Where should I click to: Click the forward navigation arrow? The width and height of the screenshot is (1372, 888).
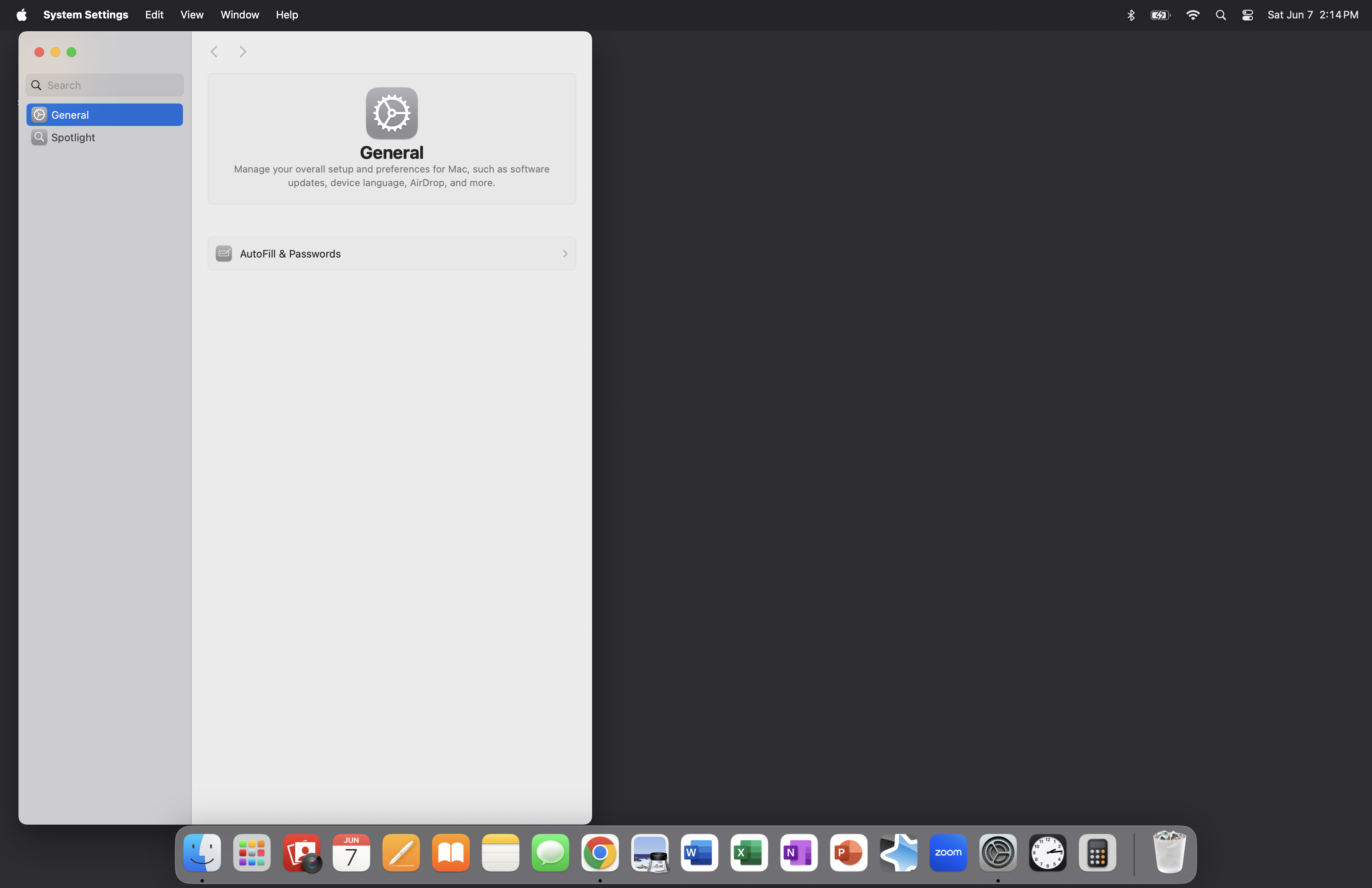tap(243, 52)
